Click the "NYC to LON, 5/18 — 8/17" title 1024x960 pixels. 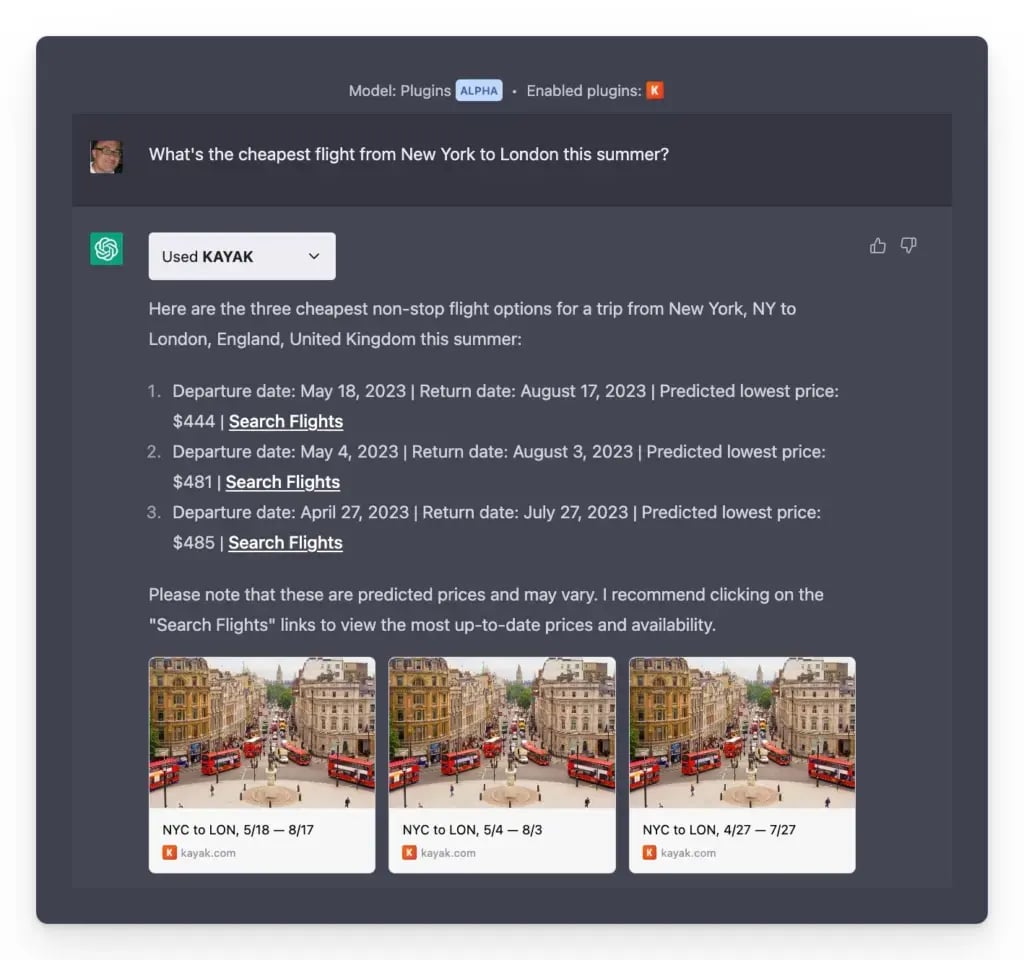pos(239,830)
